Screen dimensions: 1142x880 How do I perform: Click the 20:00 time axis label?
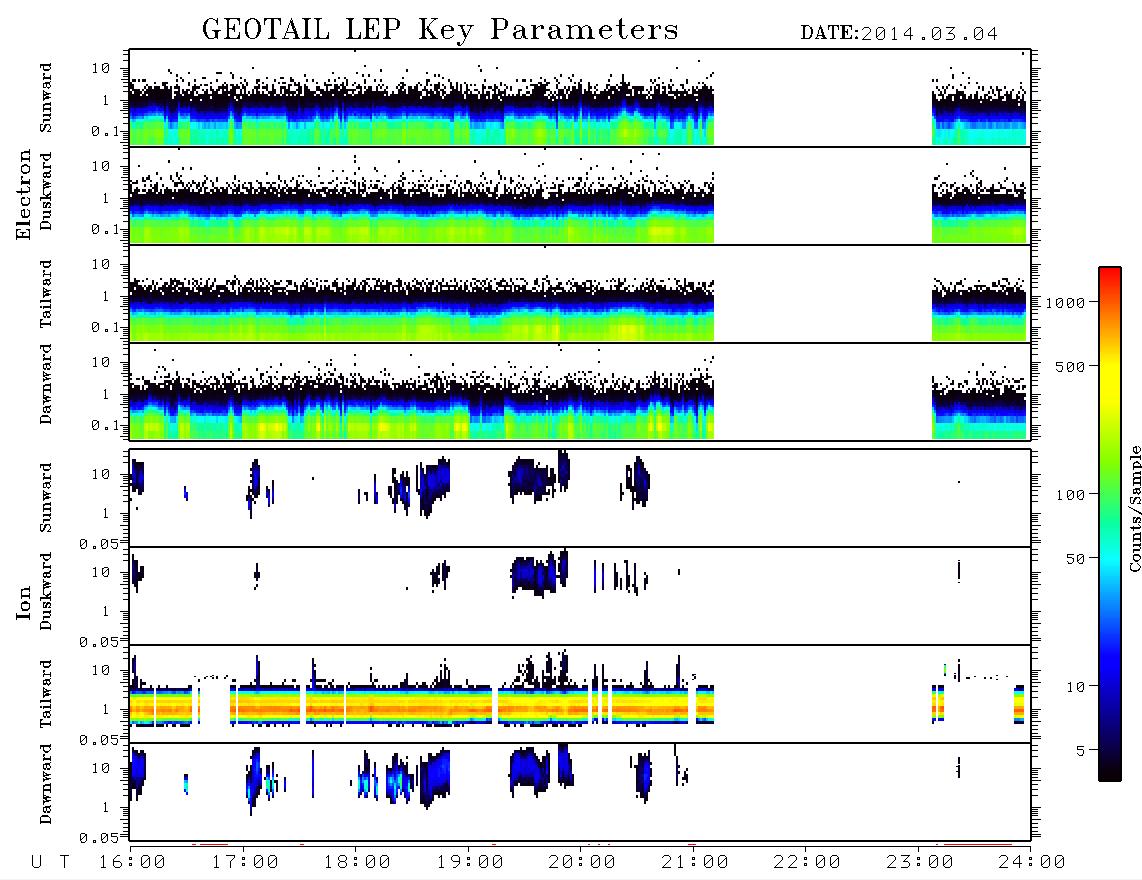pos(582,862)
